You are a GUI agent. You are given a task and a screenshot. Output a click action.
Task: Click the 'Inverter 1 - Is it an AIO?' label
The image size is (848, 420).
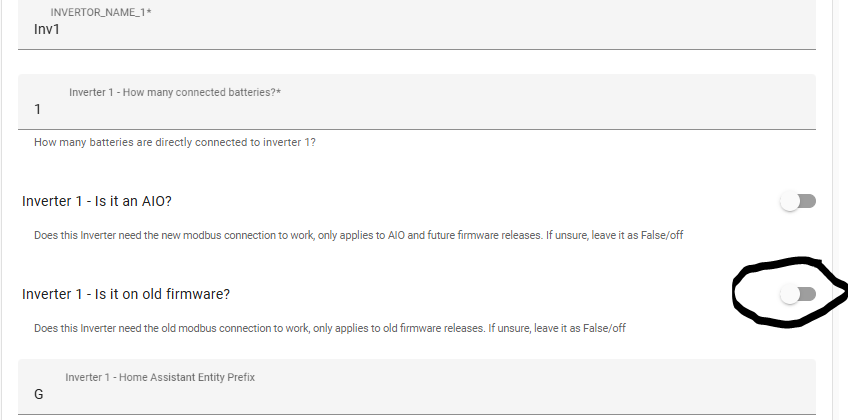coord(97,201)
